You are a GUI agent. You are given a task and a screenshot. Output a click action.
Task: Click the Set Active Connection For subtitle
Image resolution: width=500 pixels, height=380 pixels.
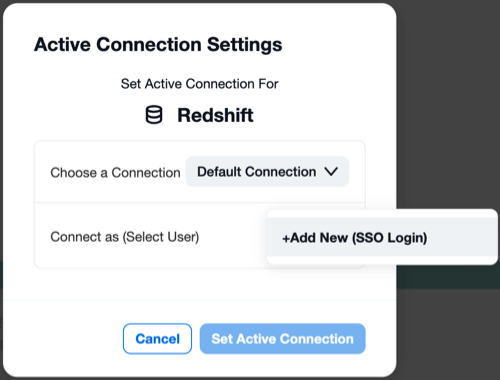[199, 84]
